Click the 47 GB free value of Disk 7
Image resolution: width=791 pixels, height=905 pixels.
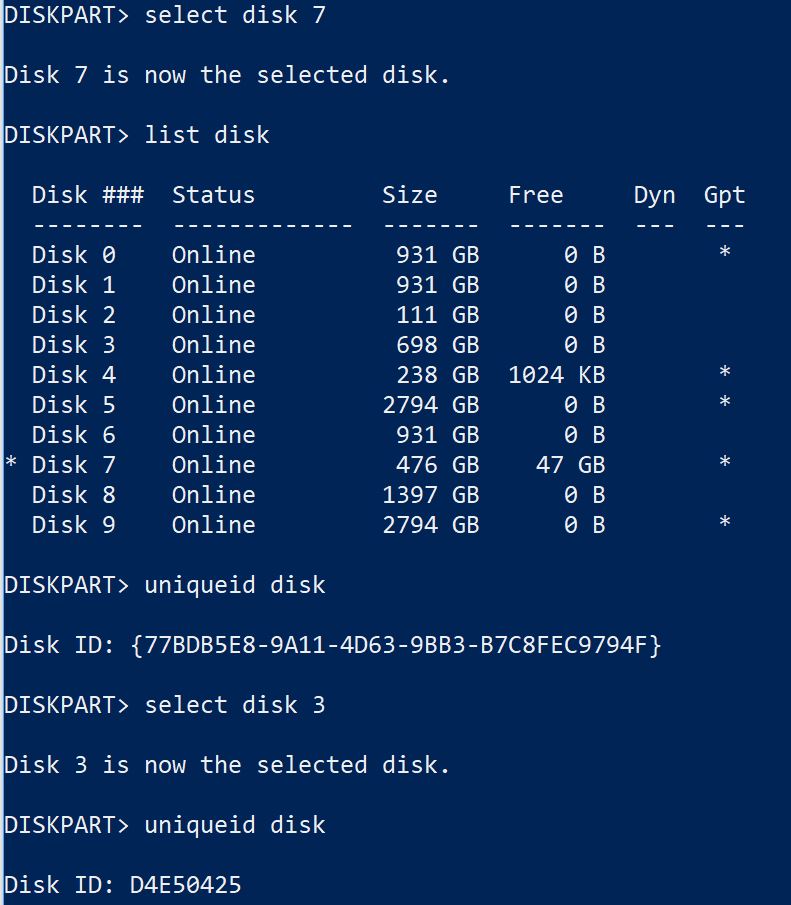(x=570, y=465)
